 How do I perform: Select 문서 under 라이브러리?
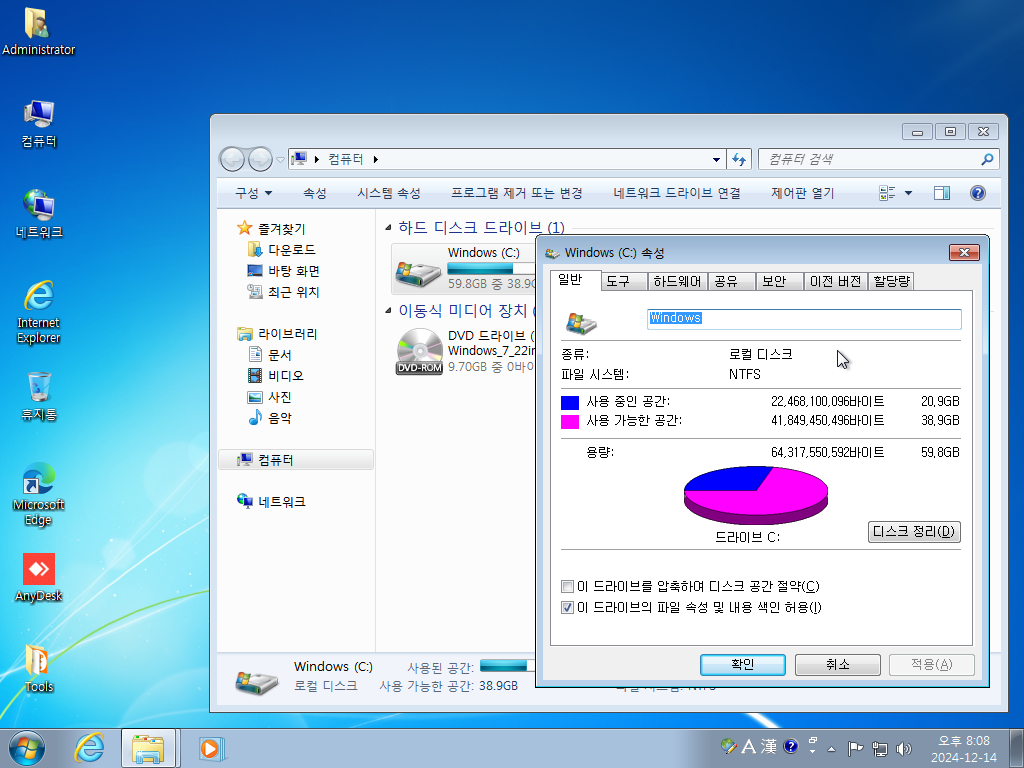[x=270, y=355]
